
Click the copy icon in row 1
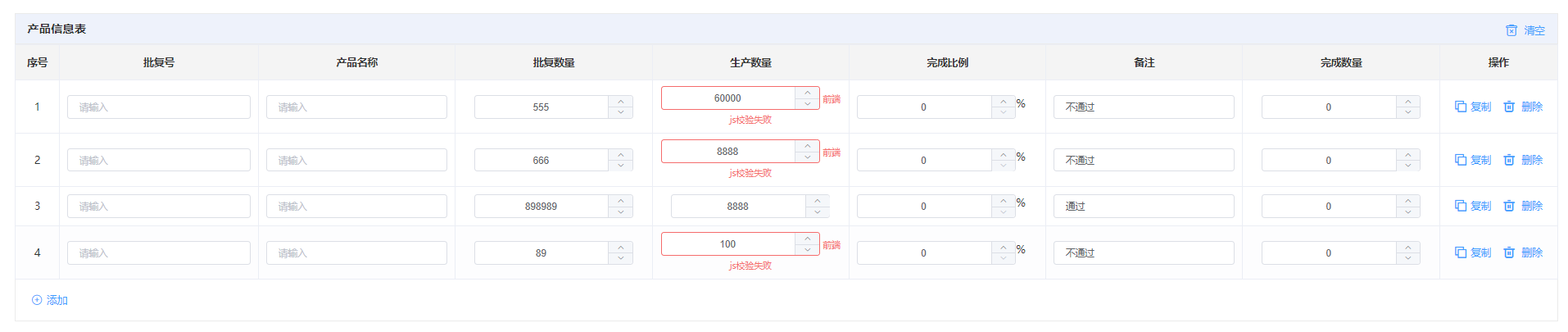pyautogui.click(x=1460, y=107)
